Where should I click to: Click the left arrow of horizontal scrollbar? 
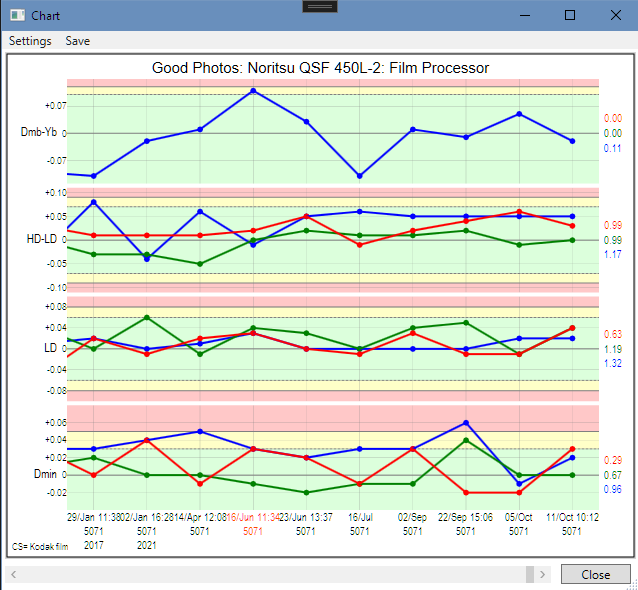tap(13, 574)
